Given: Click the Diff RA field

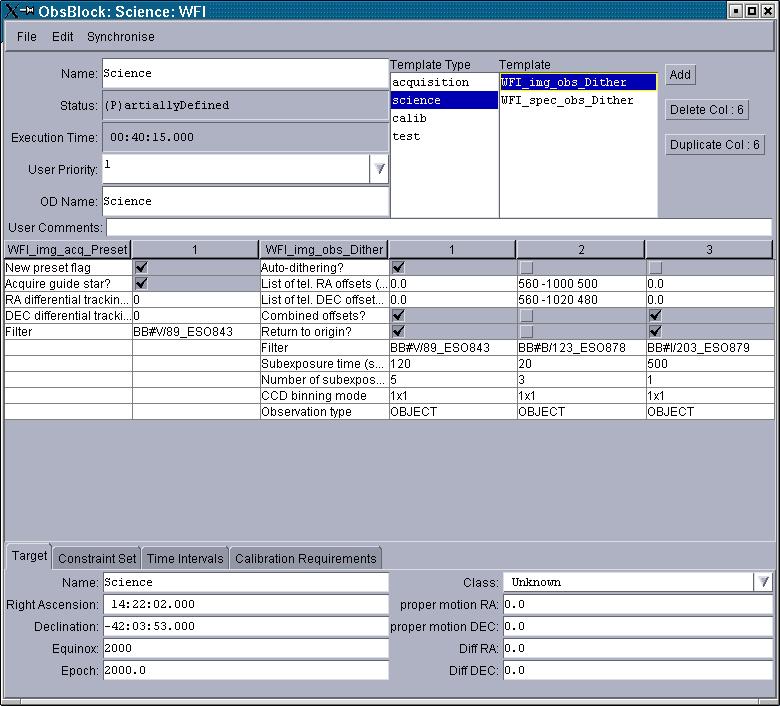Looking at the screenshot, I should pyautogui.click(x=638, y=648).
